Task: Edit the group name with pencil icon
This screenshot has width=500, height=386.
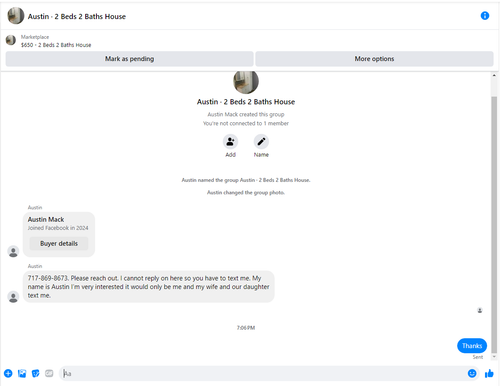Action: [261, 142]
